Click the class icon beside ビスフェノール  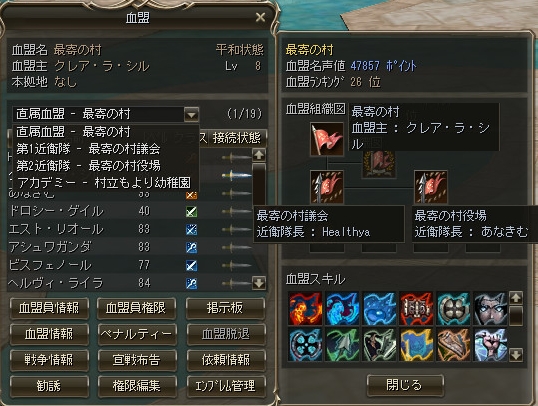191,265
